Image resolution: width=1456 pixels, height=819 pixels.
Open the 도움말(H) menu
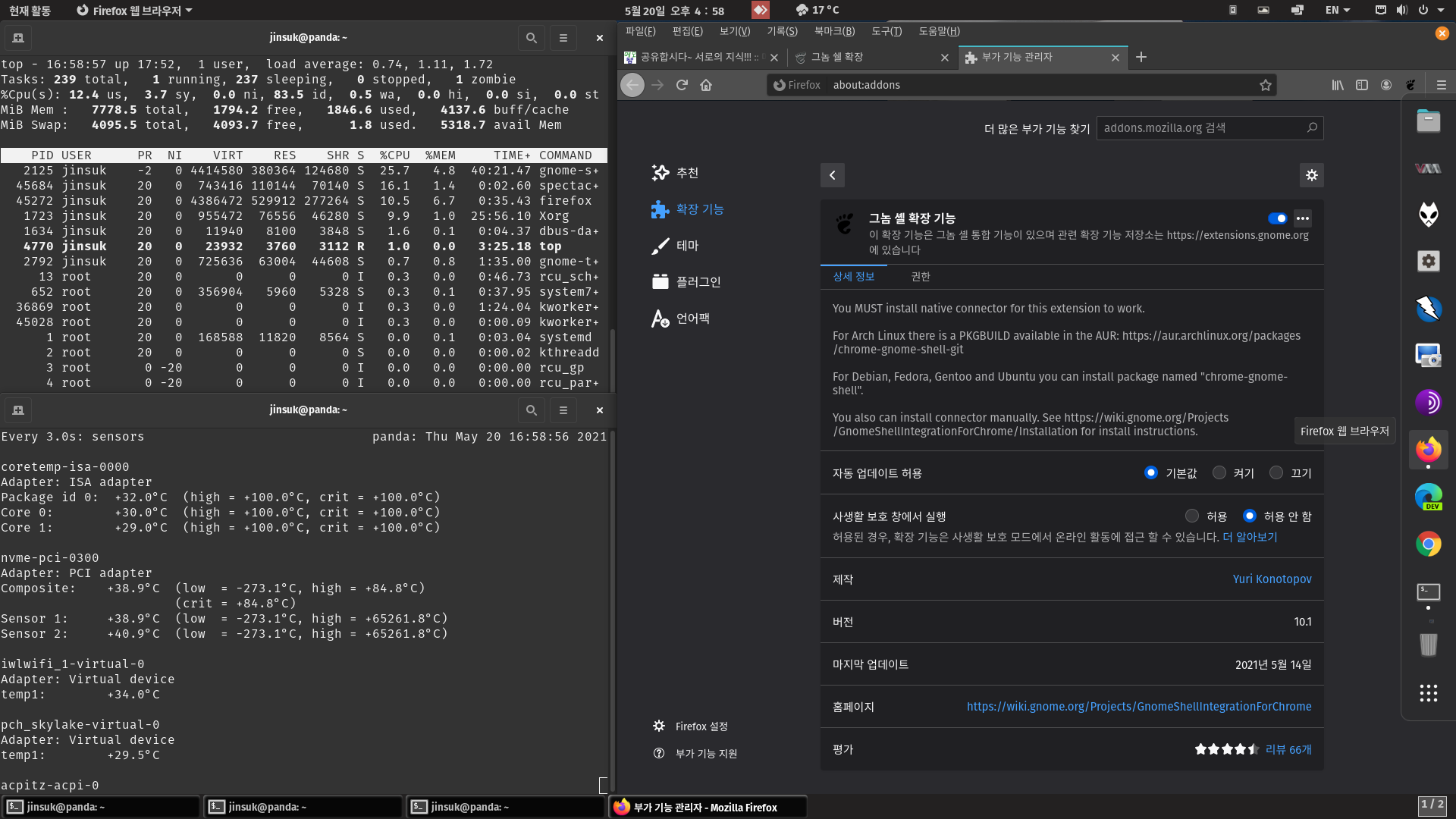939,31
